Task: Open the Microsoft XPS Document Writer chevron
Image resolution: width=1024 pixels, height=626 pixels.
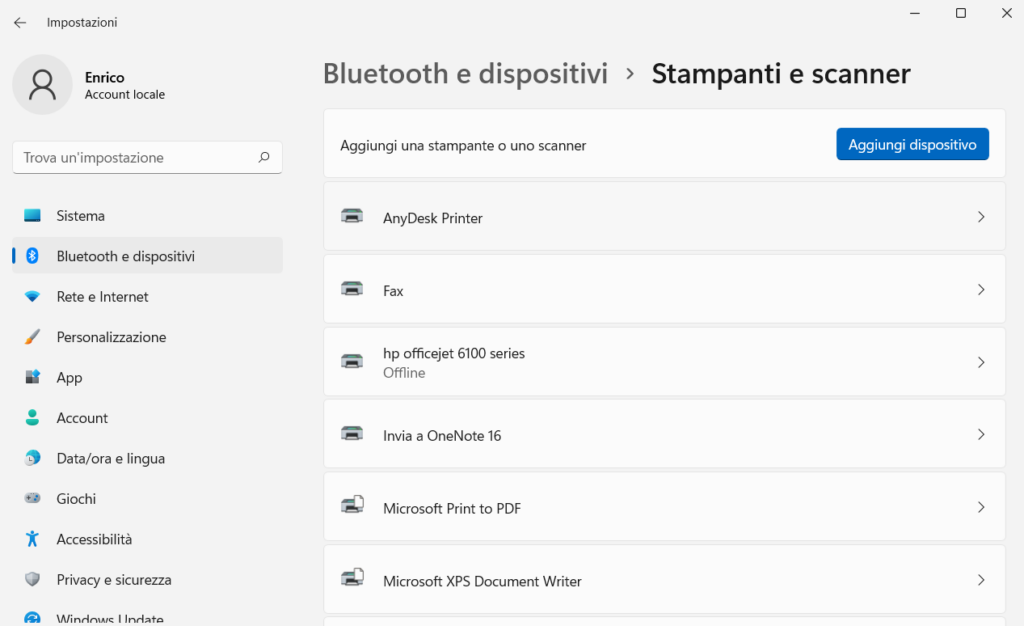Action: tap(981, 580)
